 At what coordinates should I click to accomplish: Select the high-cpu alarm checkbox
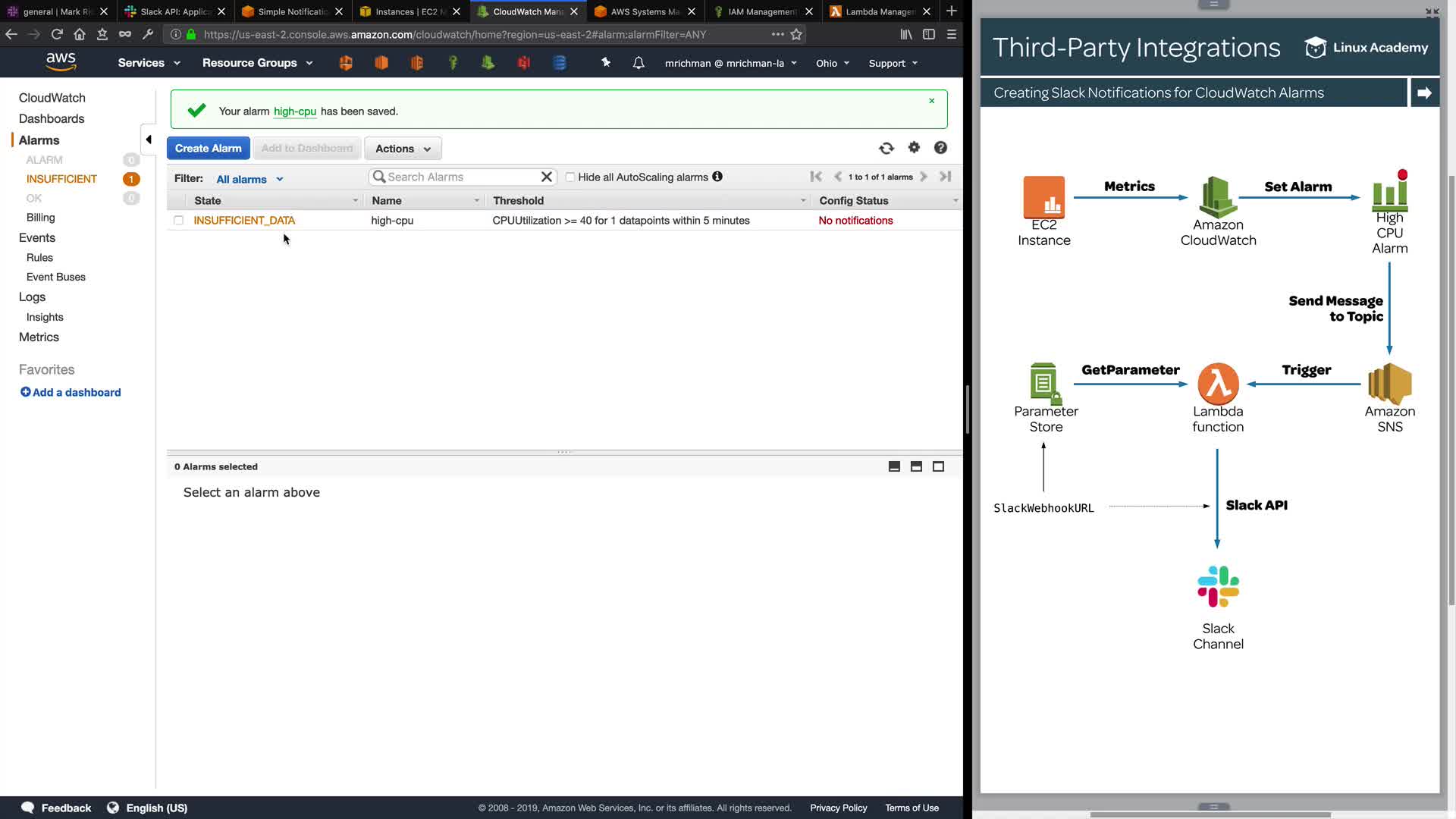[x=178, y=221]
